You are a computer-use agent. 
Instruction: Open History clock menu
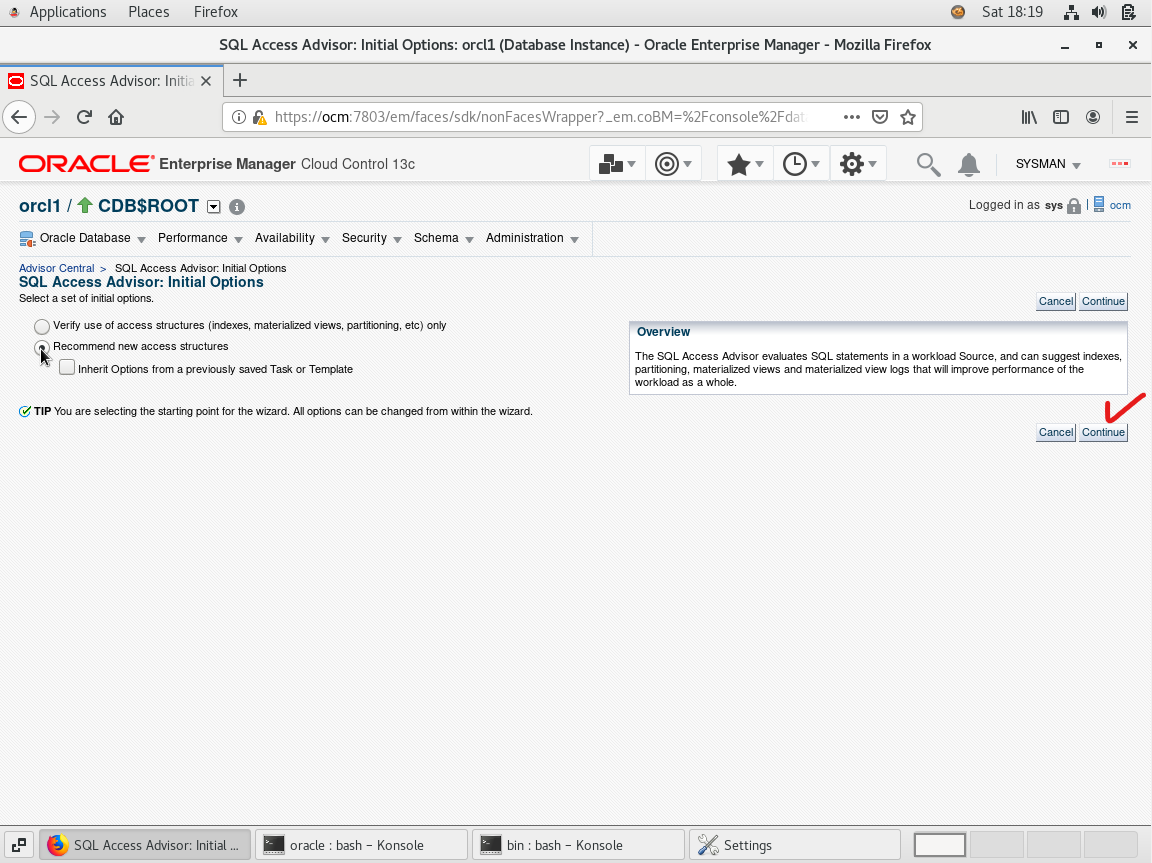click(801, 164)
